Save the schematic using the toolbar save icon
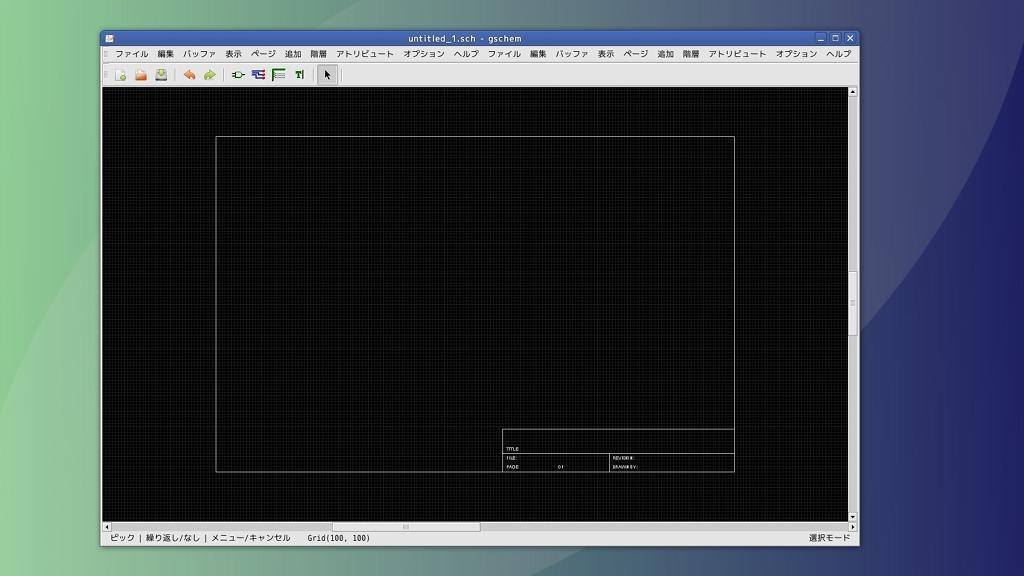Screen dimensions: 1024x576 [x=161, y=75]
